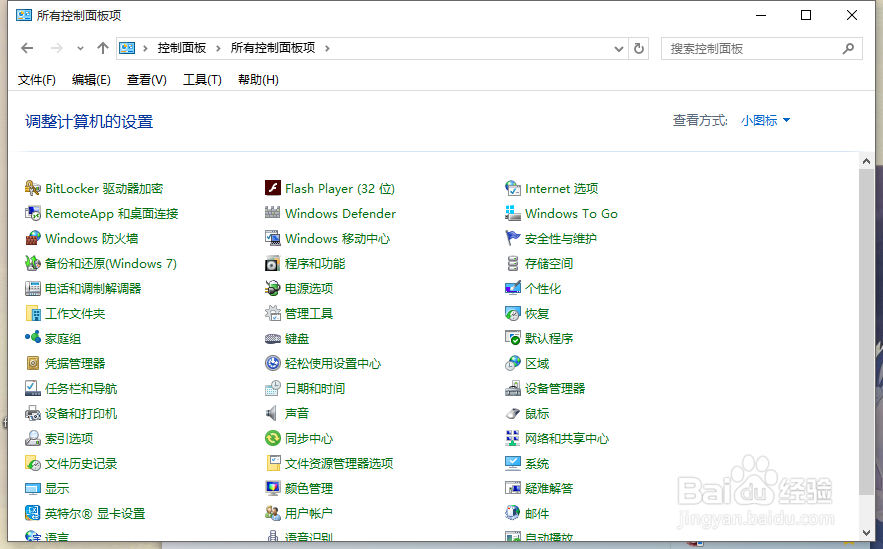The image size is (883, 549).
Task: Click the scrollbar up arrow
Action: point(866,161)
